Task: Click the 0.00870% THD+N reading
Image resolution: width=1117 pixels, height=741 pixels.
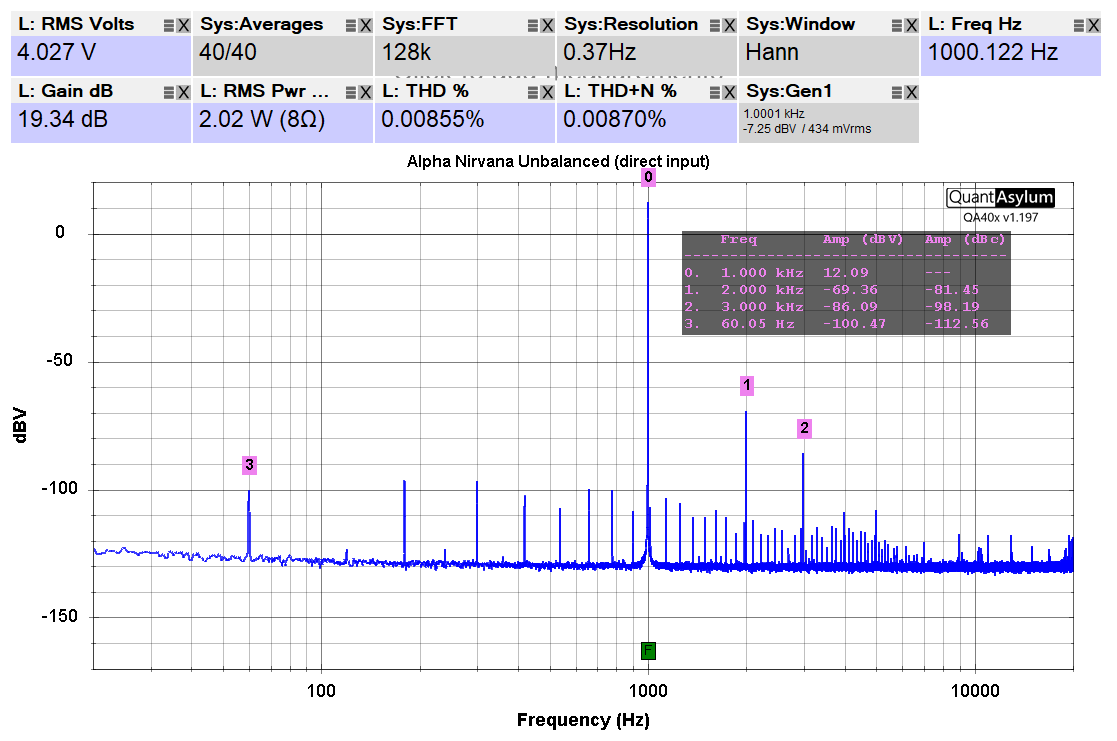Action: tap(615, 120)
